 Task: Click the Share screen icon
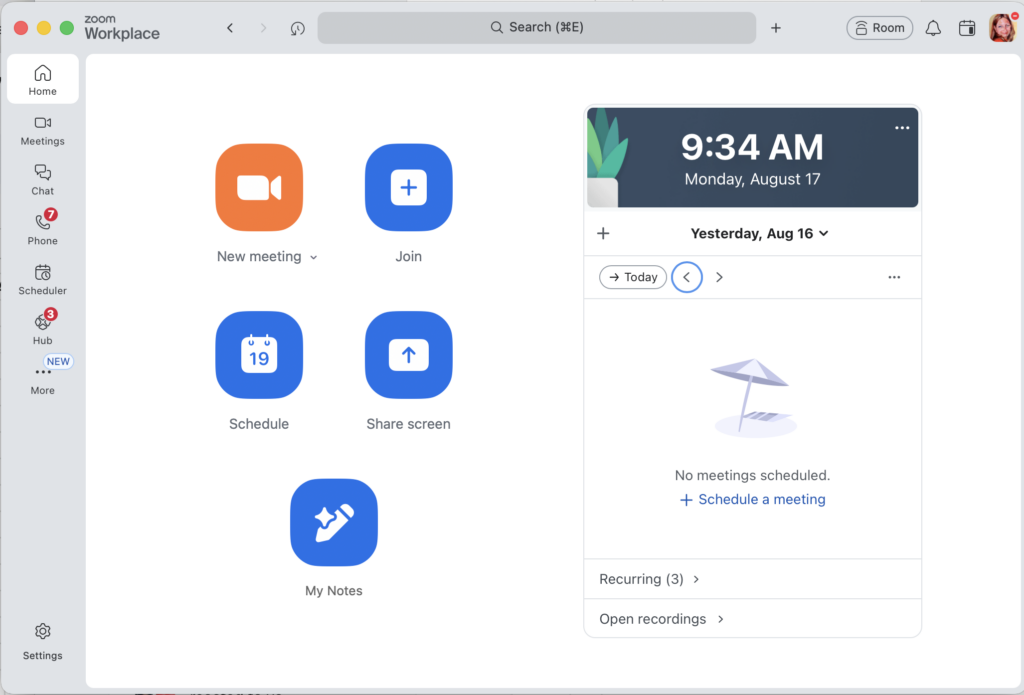pyautogui.click(x=408, y=355)
